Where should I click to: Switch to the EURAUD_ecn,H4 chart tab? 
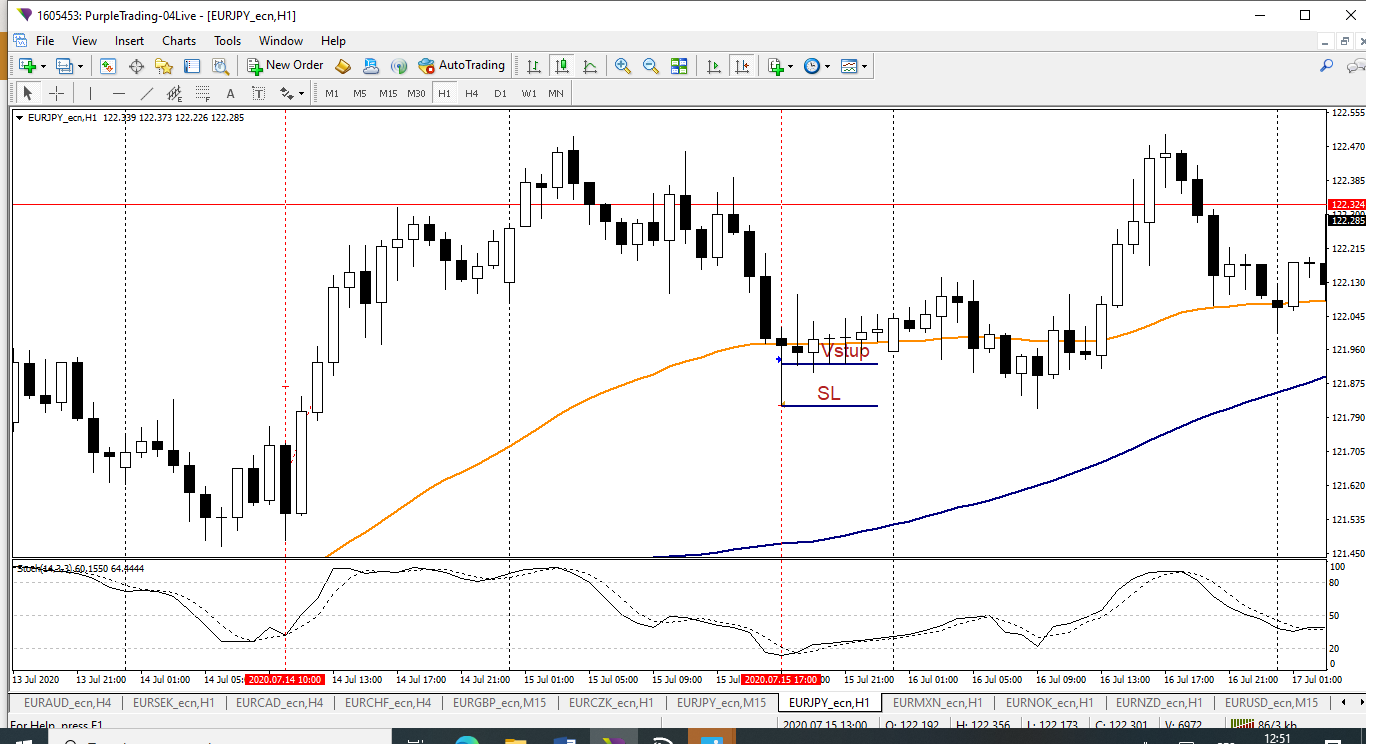(x=67, y=702)
